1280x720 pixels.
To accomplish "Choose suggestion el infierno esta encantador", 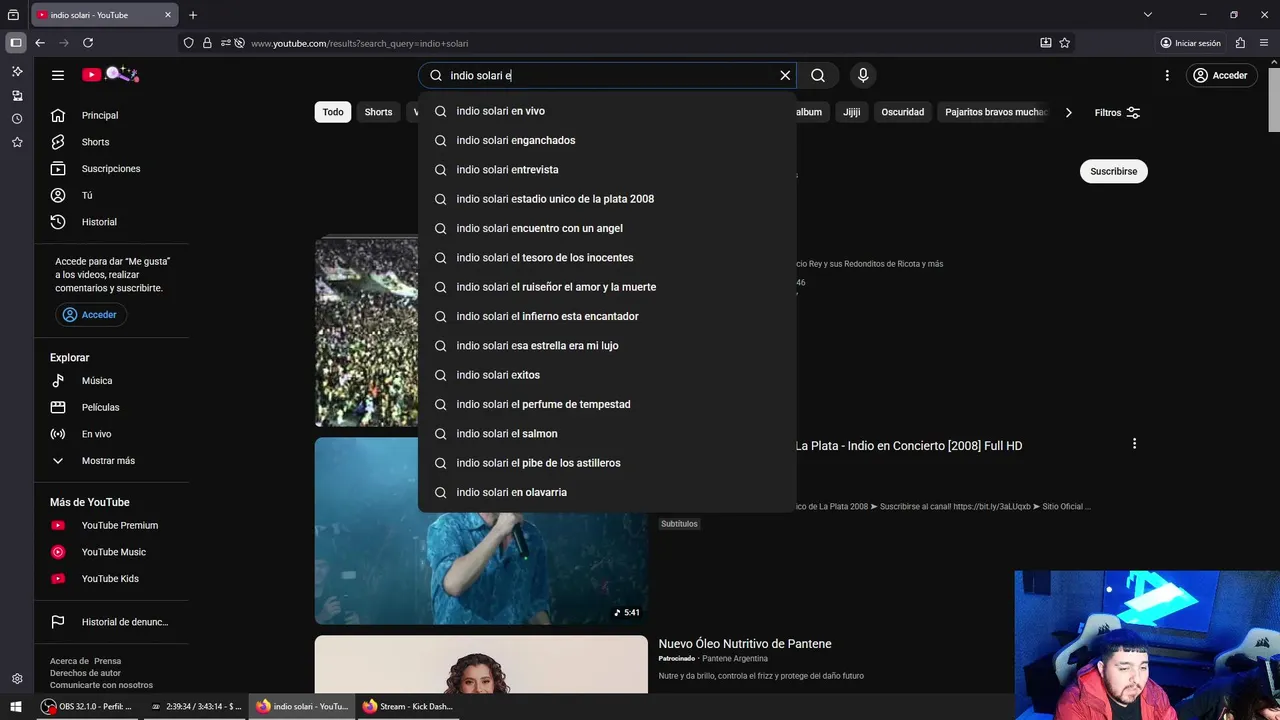I will pyautogui.click(x=607, y=316).
